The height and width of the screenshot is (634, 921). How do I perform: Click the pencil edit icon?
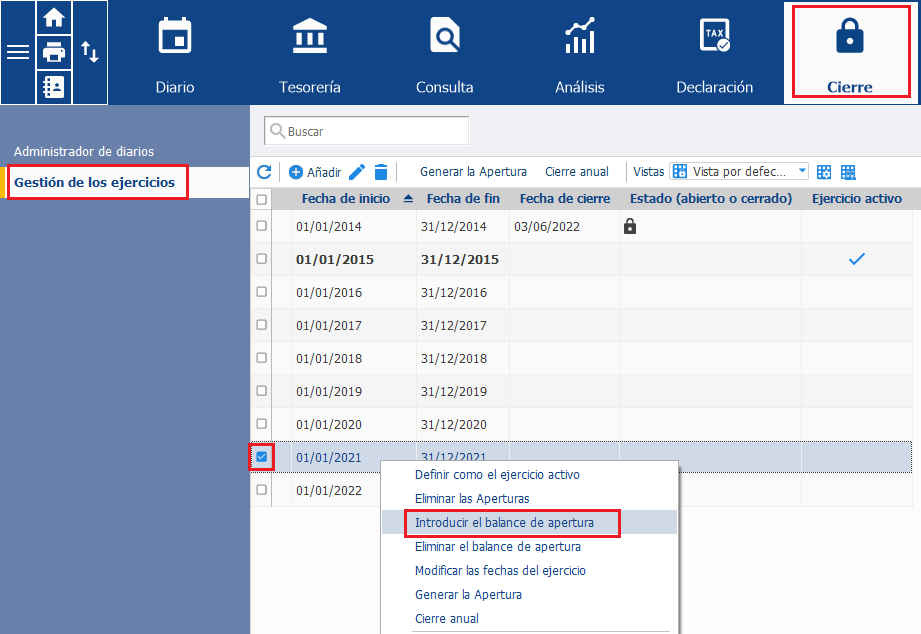[x=357, y=172]
